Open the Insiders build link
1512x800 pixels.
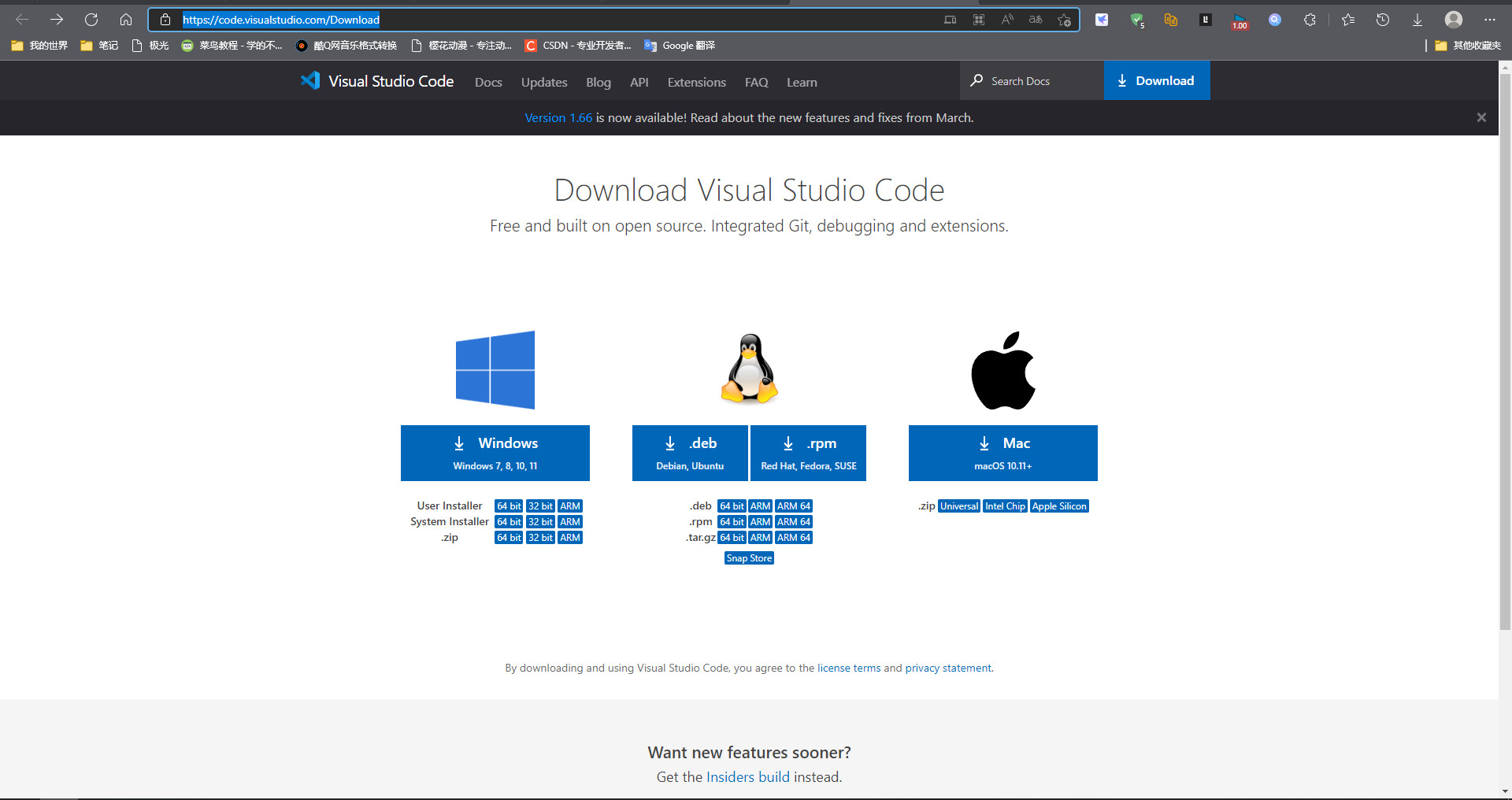(748, 777)
